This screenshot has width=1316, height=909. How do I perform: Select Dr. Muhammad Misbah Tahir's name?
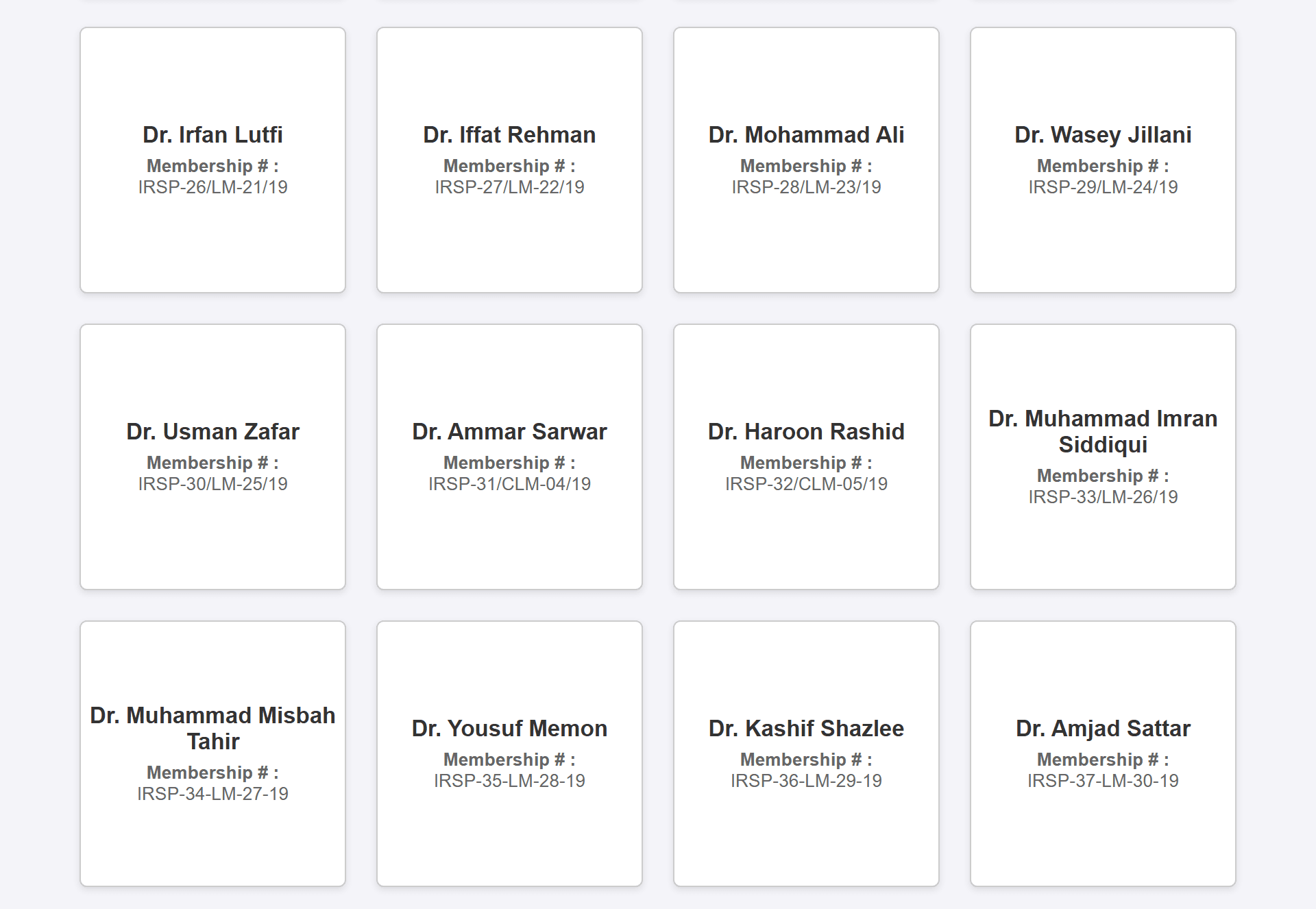click(x=212, y=728)
